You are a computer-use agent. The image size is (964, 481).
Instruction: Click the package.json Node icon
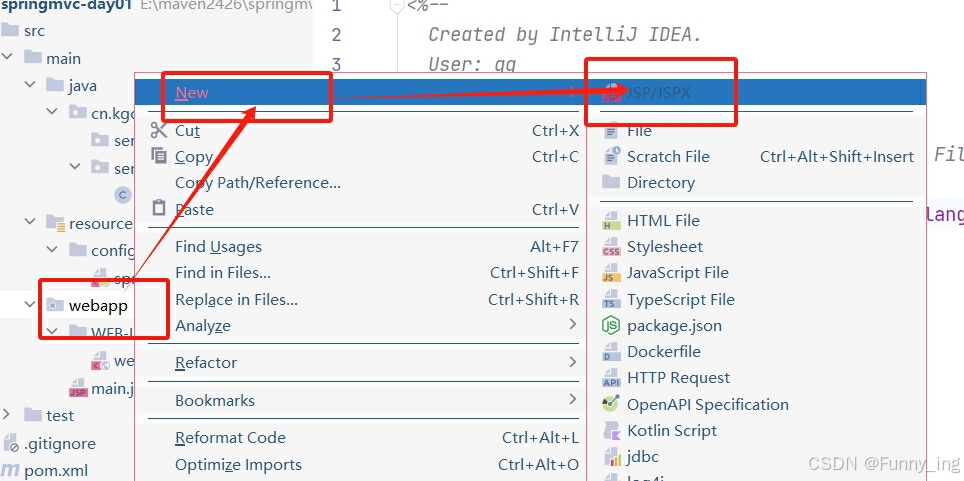tap(611, 325)
